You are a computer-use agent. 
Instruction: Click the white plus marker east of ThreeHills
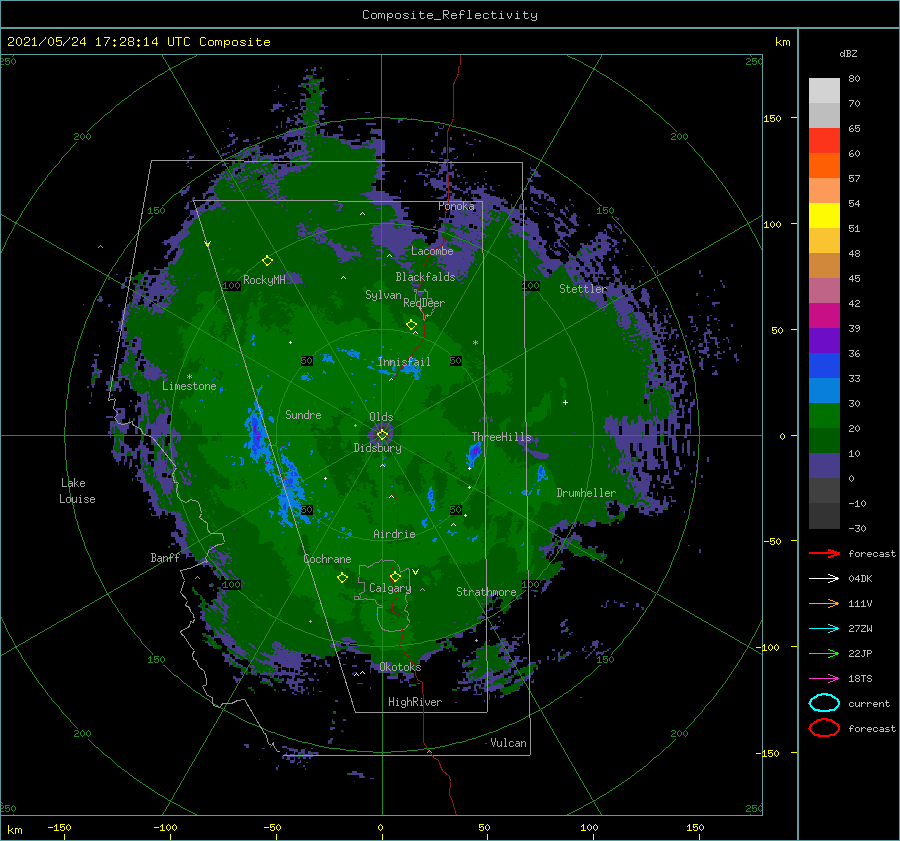click(565, 402)
